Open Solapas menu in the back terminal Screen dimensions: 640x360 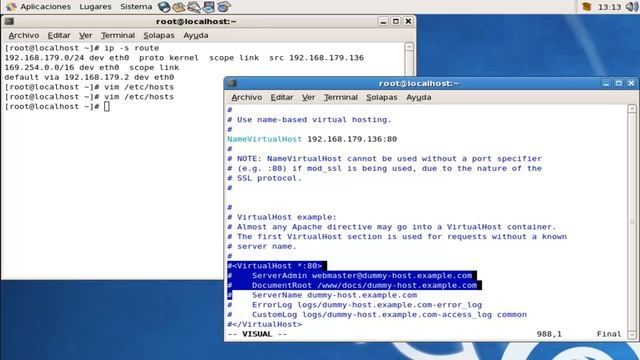point(159,36)
